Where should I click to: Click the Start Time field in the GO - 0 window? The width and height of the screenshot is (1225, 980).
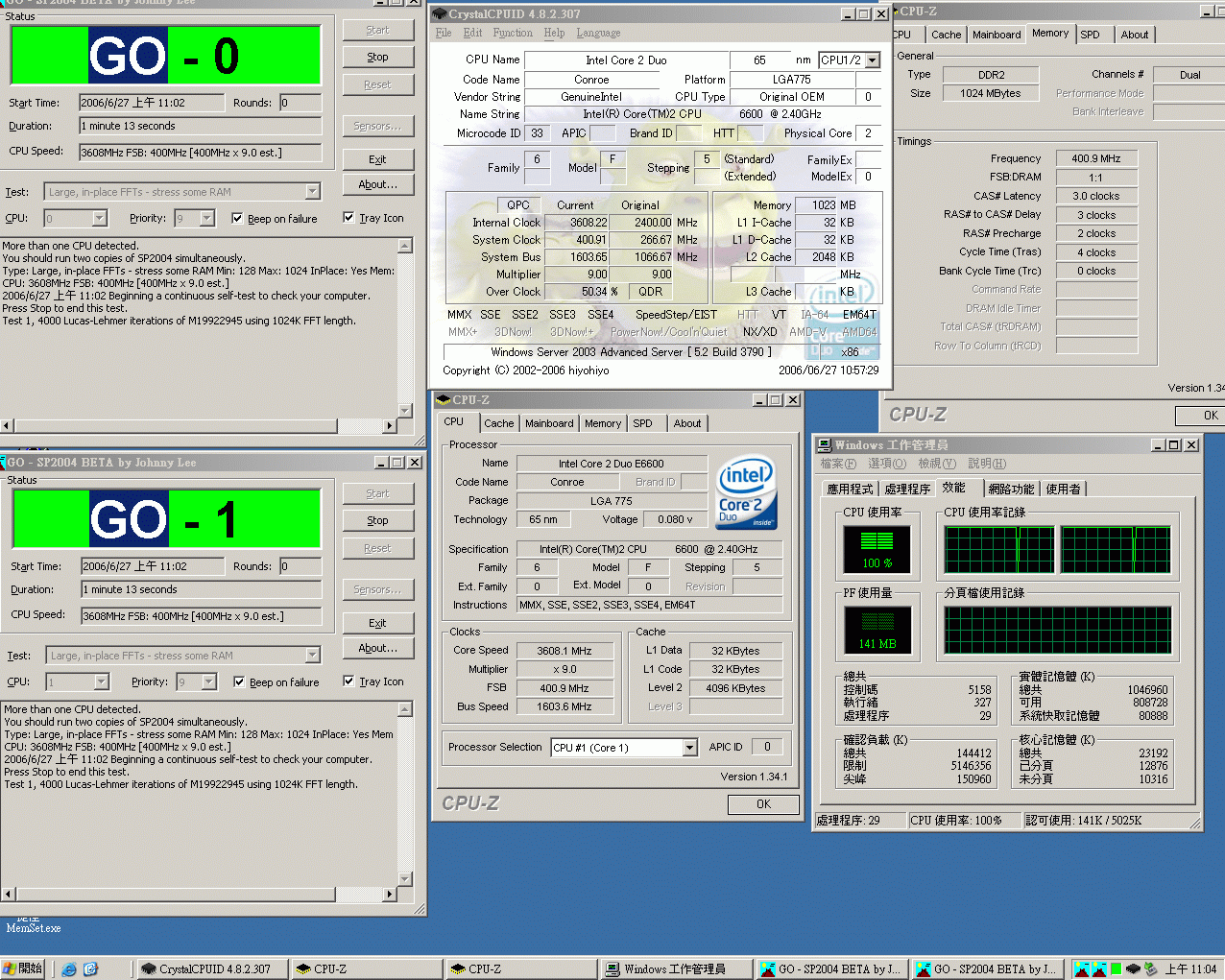(x=151, y=103)
